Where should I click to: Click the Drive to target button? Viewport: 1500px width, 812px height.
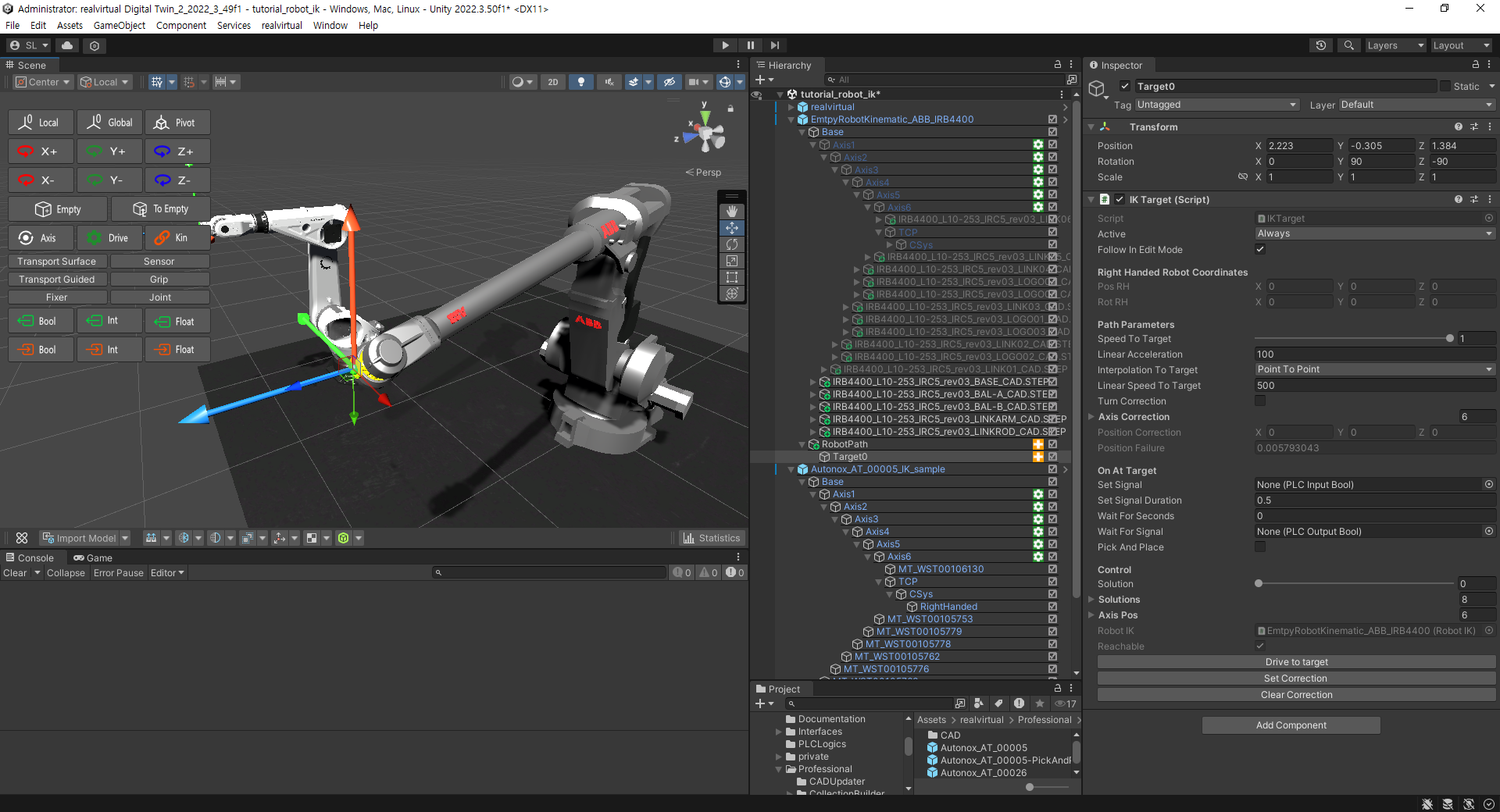tap(1297, 662)
